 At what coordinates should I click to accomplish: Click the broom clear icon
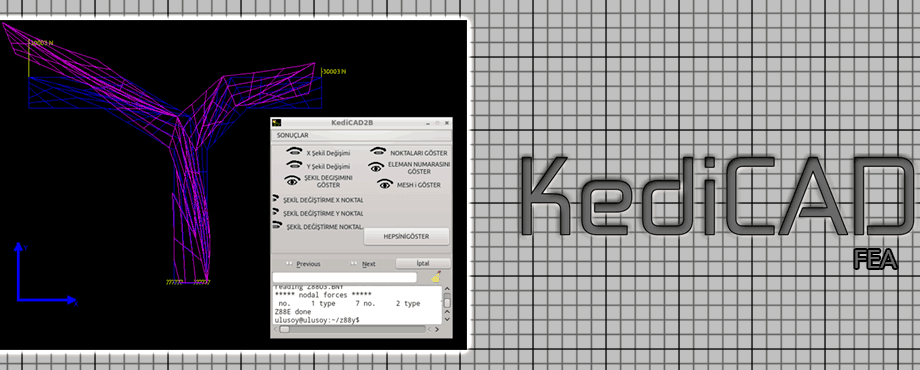[x=436, y=277]
